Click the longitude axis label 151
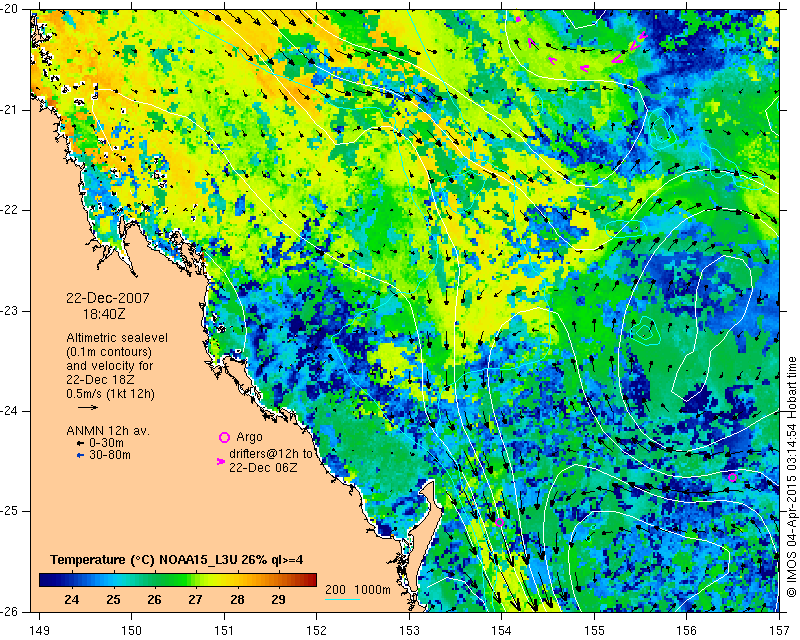 point(224,630)
